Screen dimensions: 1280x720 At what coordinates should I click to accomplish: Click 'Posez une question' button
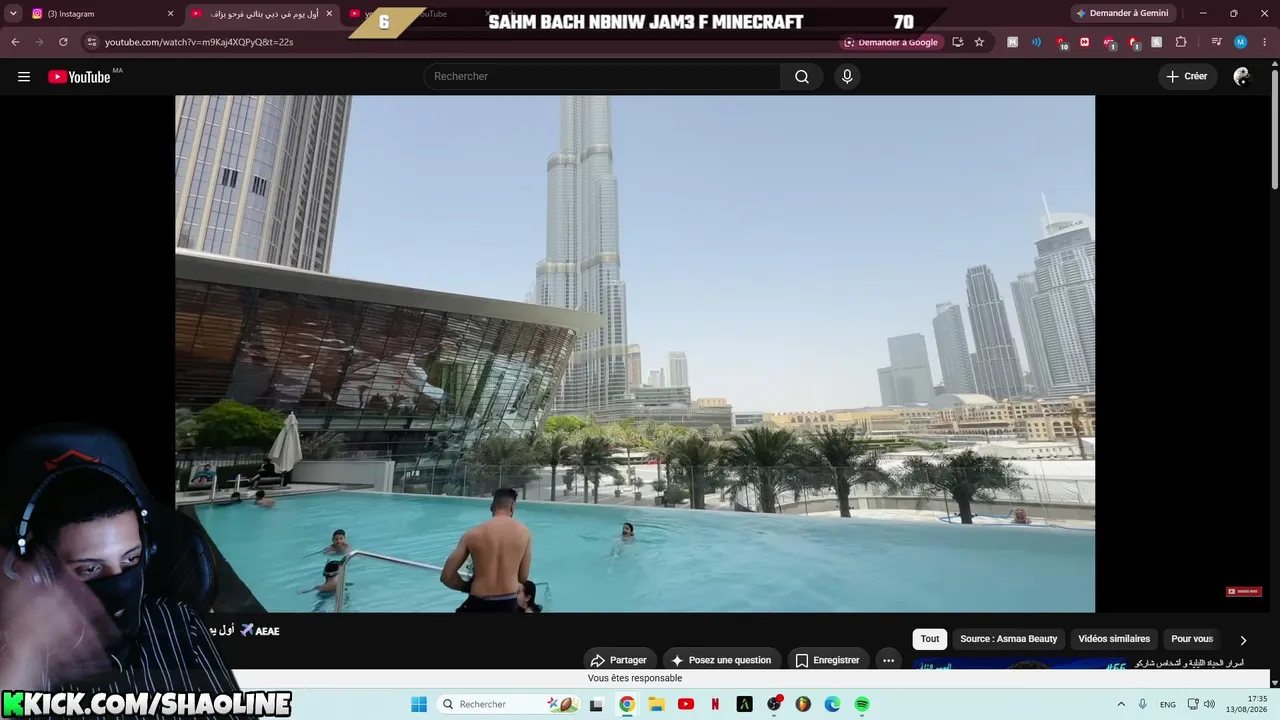[x=722, y=660]
